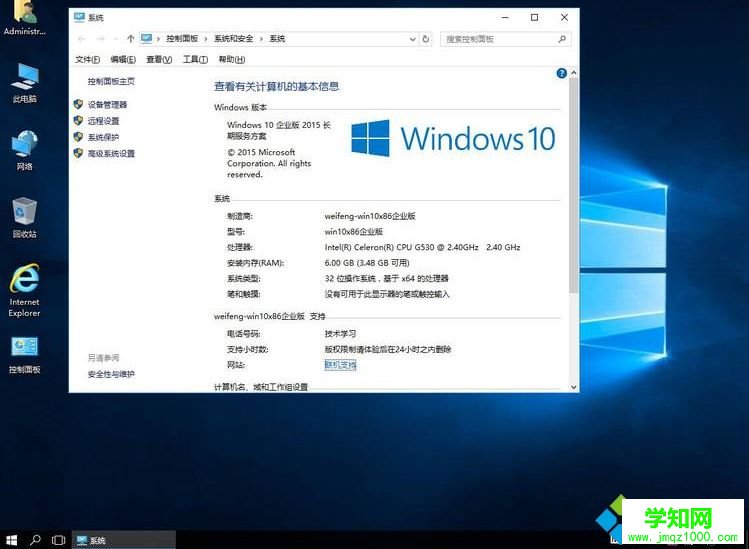749x549 pixels.
Task: Select the processor text Intel(R) Celeron(R) CPU G530
Action: click(379, 247)
